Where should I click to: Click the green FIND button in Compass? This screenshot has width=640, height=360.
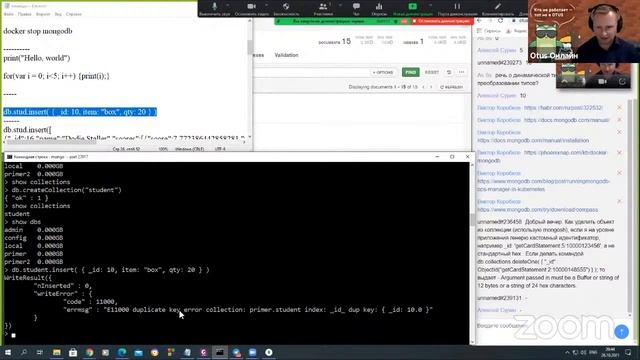[410, 72]
